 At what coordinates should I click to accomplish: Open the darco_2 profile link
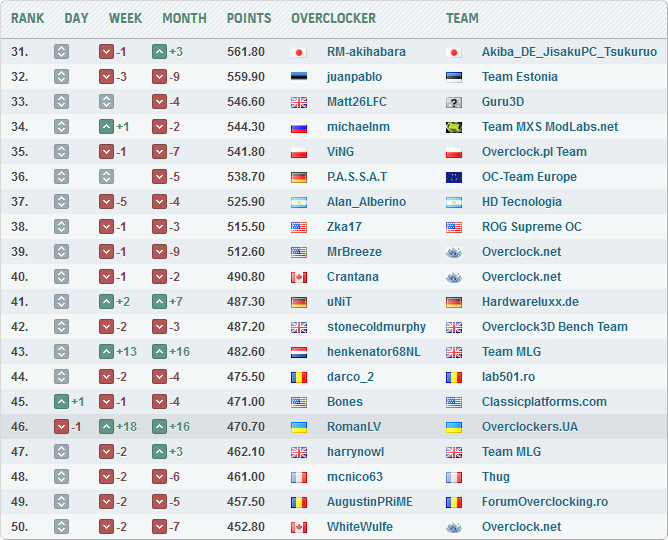click(x=350, y=377)
